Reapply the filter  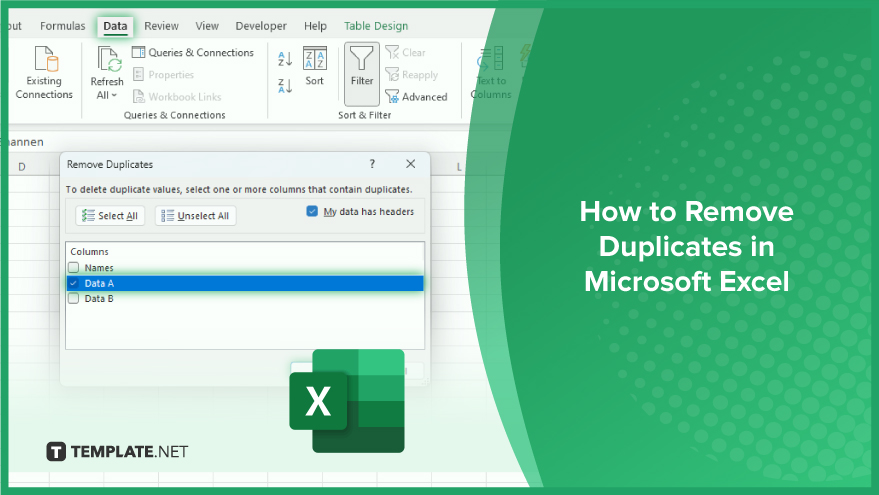[x=412, y=75]
